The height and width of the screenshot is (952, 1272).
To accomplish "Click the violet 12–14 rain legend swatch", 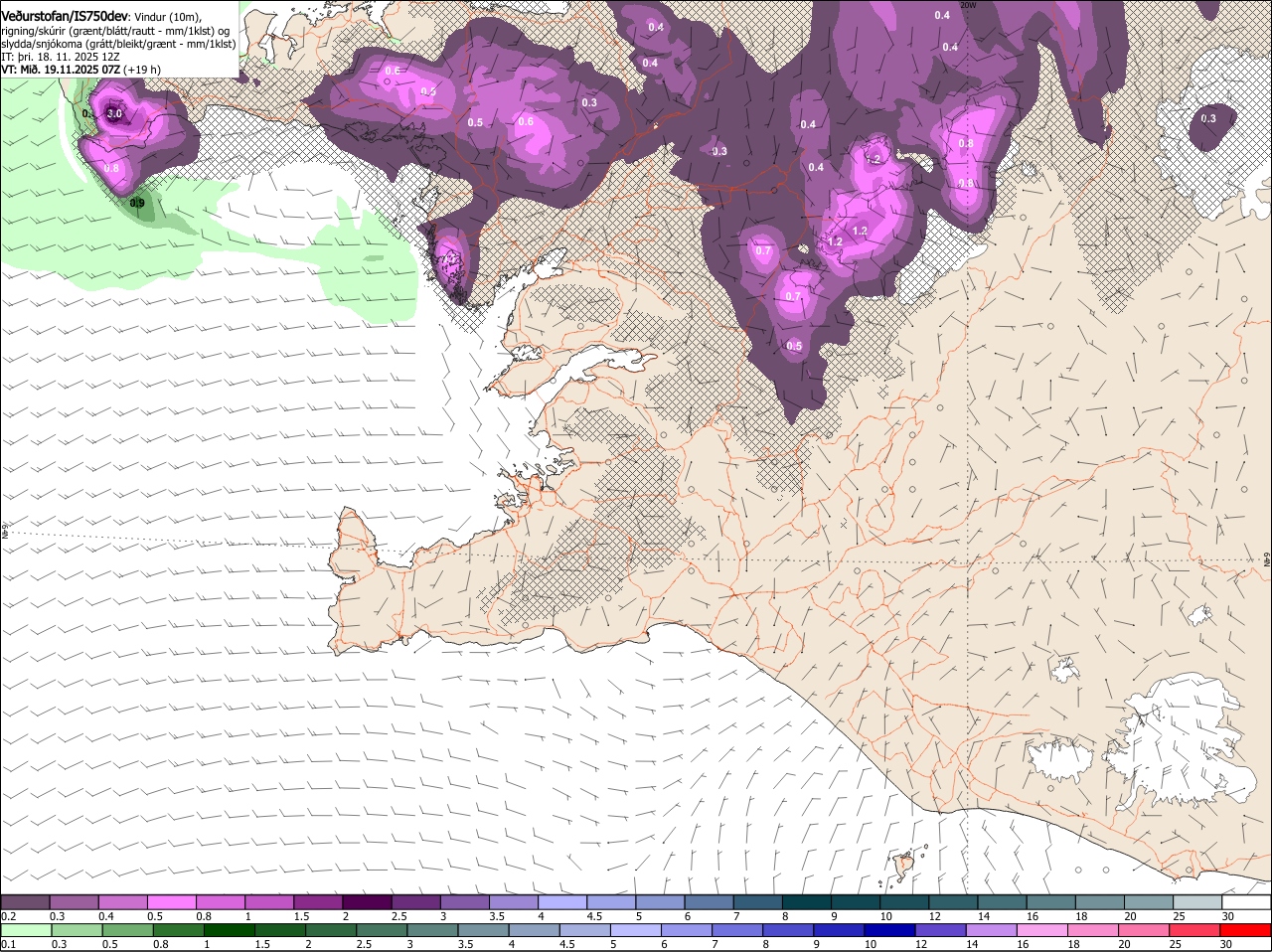I will 941,930.
